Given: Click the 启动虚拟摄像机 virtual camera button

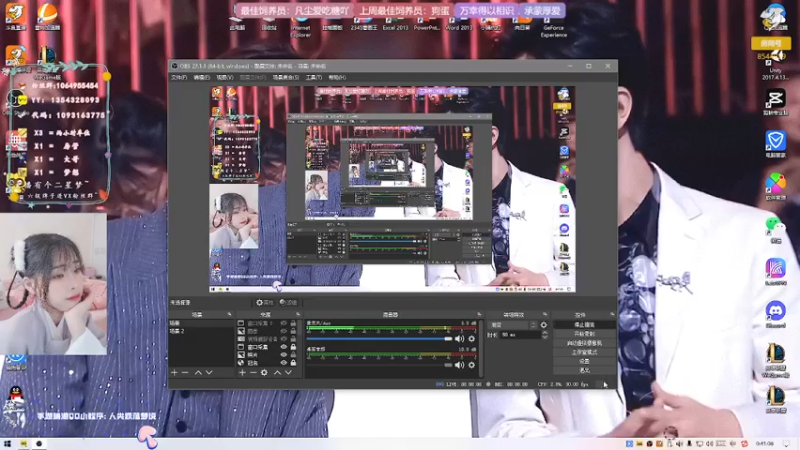Looking at the screenshot, I should (584, 343).
